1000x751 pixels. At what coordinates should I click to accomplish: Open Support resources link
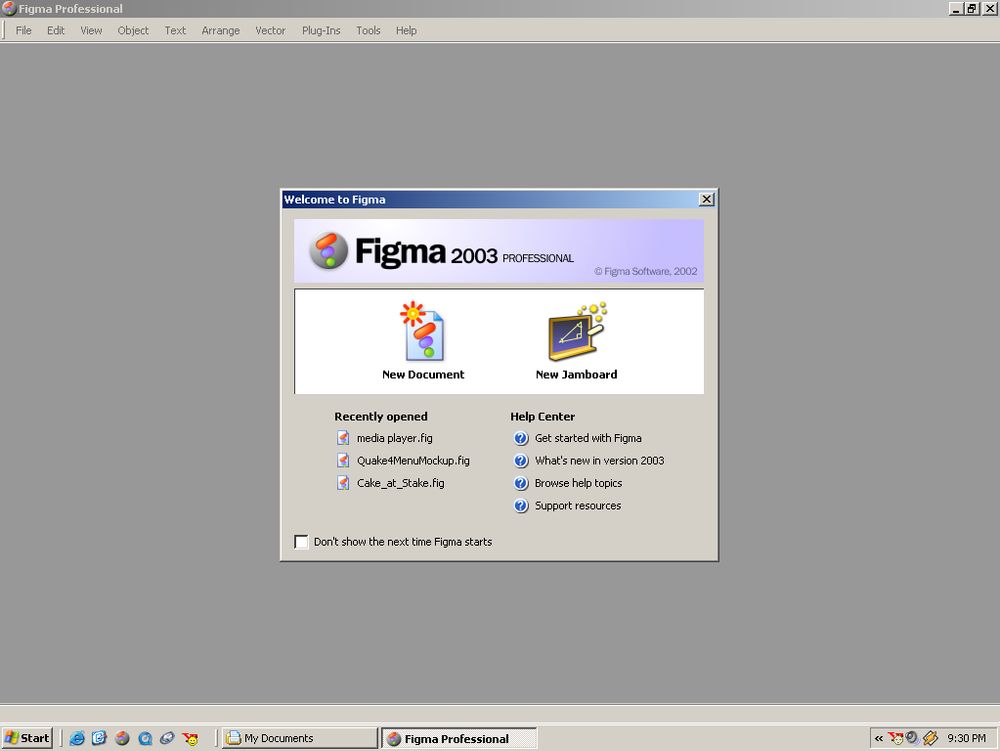(578, 506)
